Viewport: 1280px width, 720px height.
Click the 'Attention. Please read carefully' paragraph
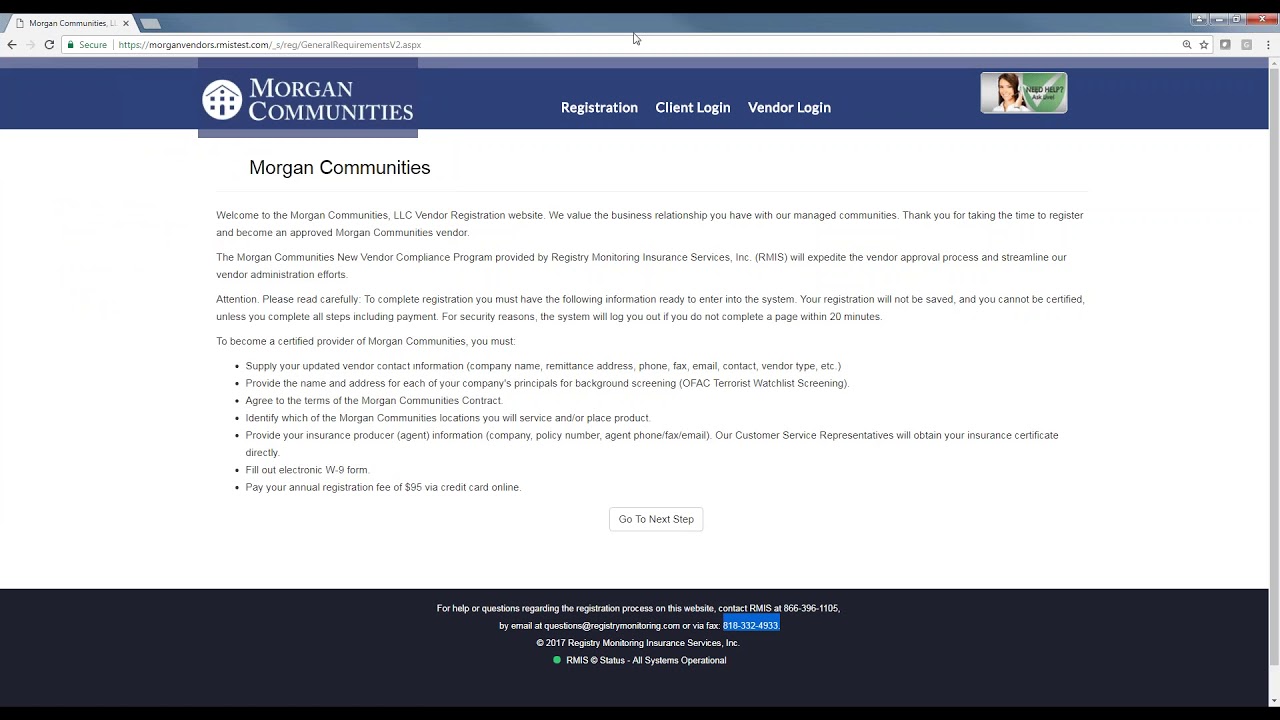pyautogui.click(x=650, y=308)
